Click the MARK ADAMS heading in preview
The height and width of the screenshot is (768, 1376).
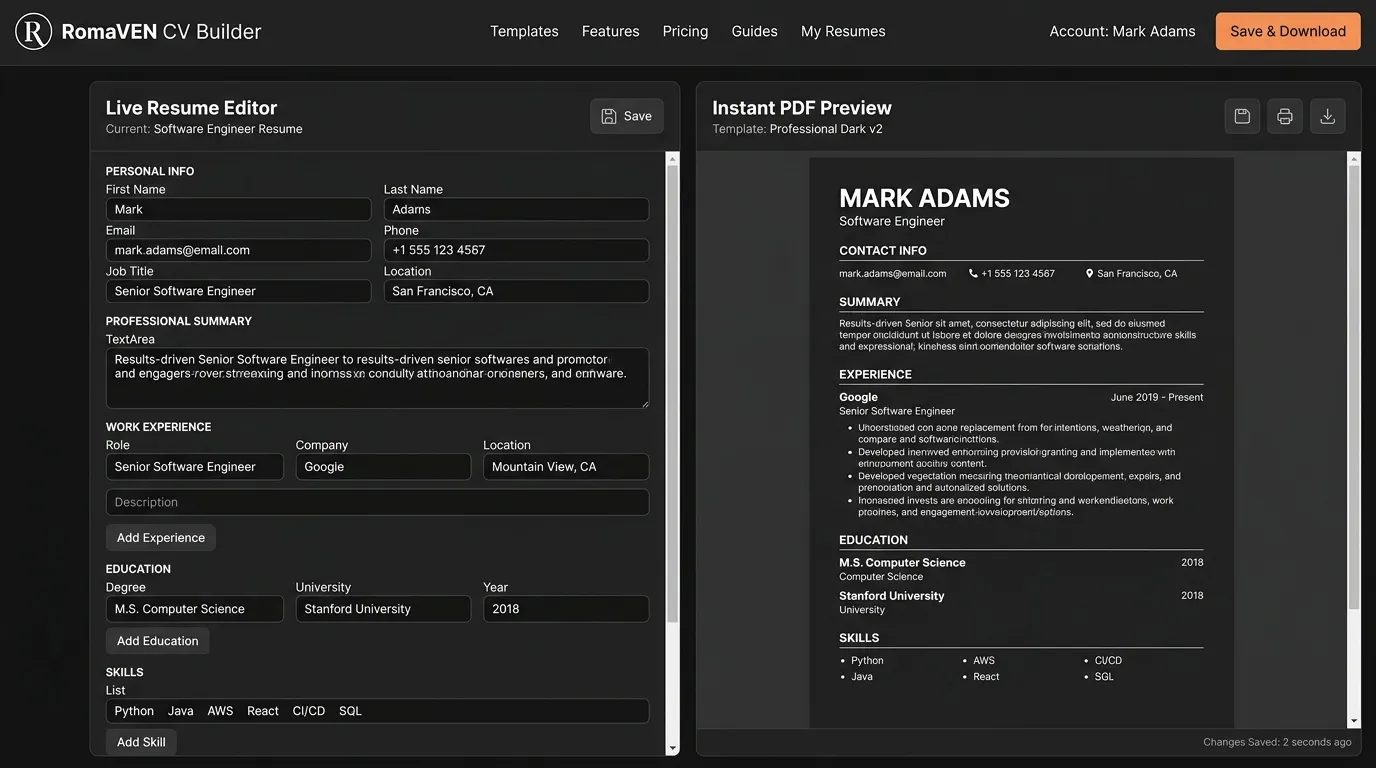click(x=924, y=198)
